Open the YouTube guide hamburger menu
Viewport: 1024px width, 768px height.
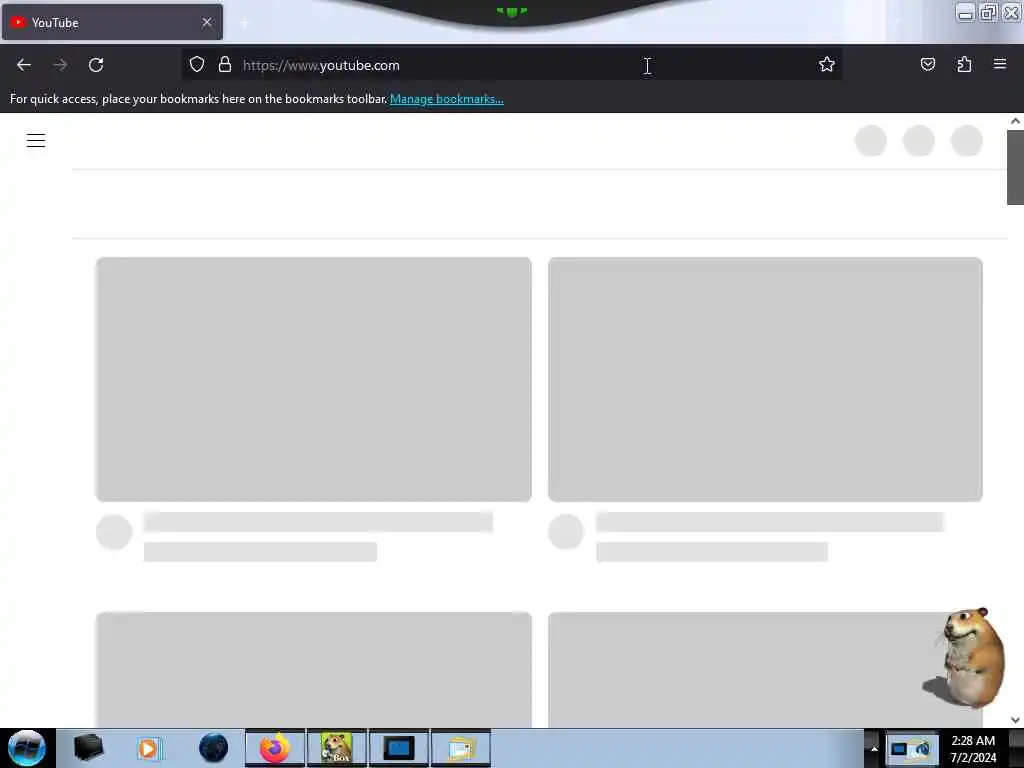point(36,140)
